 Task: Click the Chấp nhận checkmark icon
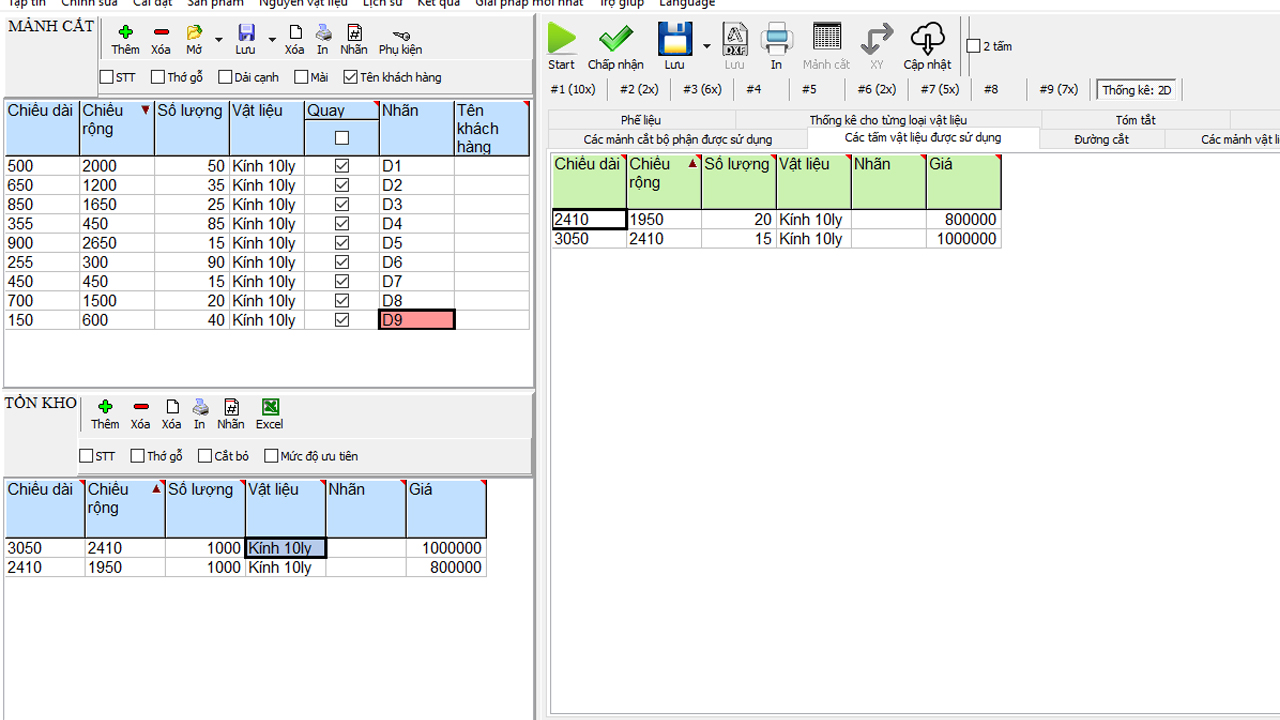pyautogui.click(x=615, y=40)
